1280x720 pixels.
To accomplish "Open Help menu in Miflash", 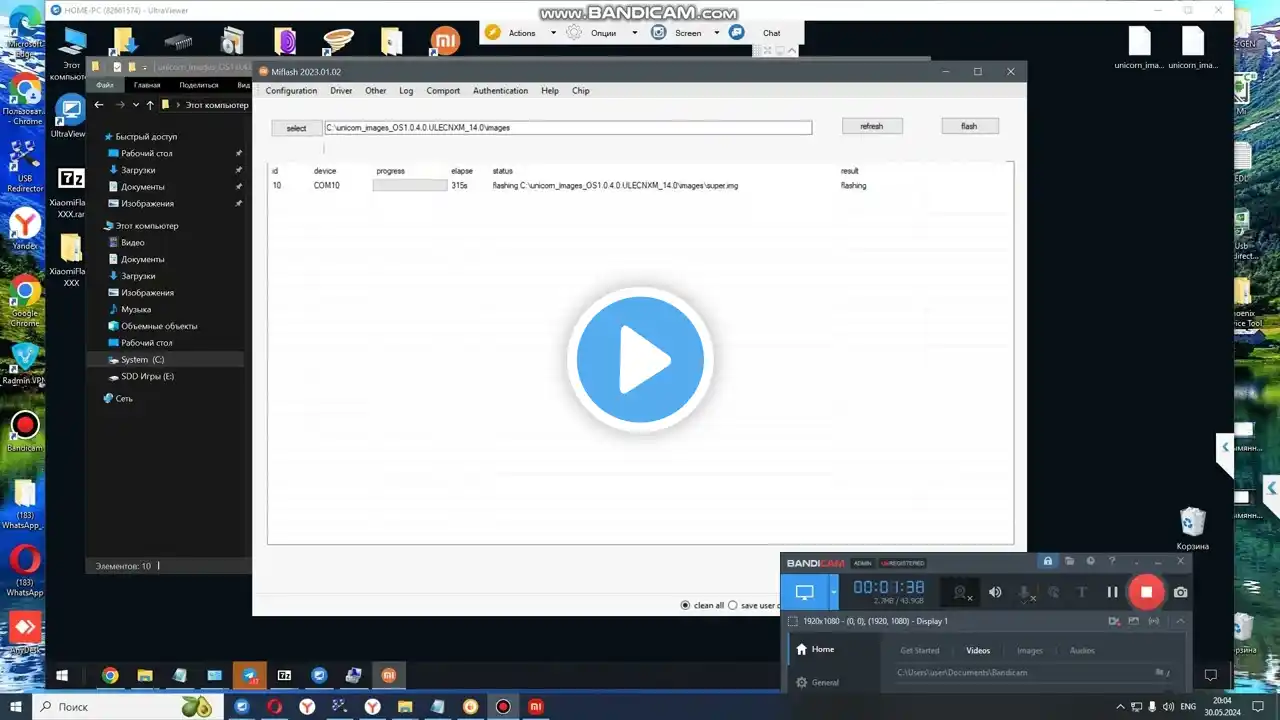I will [550, 91].
